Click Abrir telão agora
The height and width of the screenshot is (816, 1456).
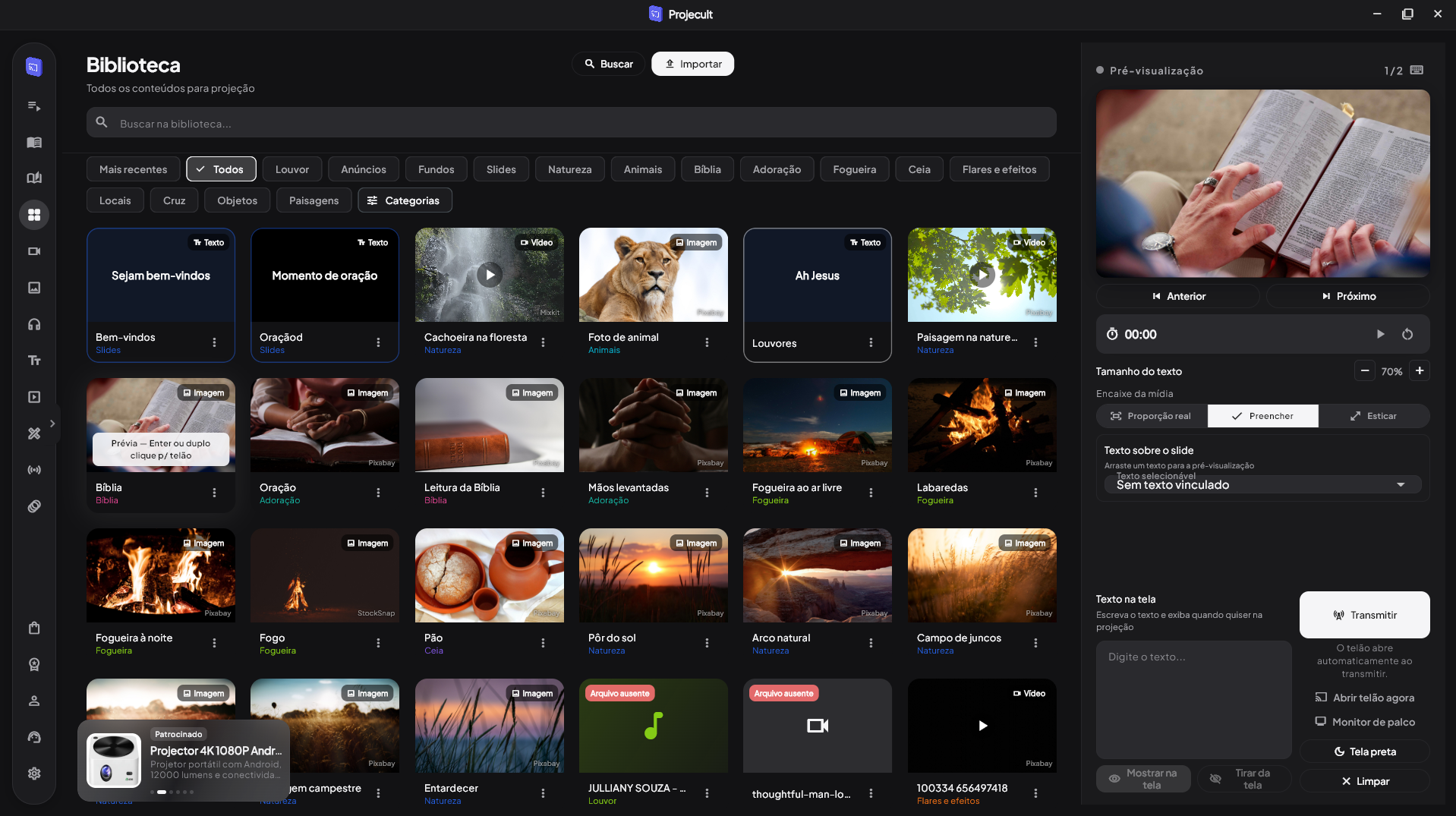1364,698
